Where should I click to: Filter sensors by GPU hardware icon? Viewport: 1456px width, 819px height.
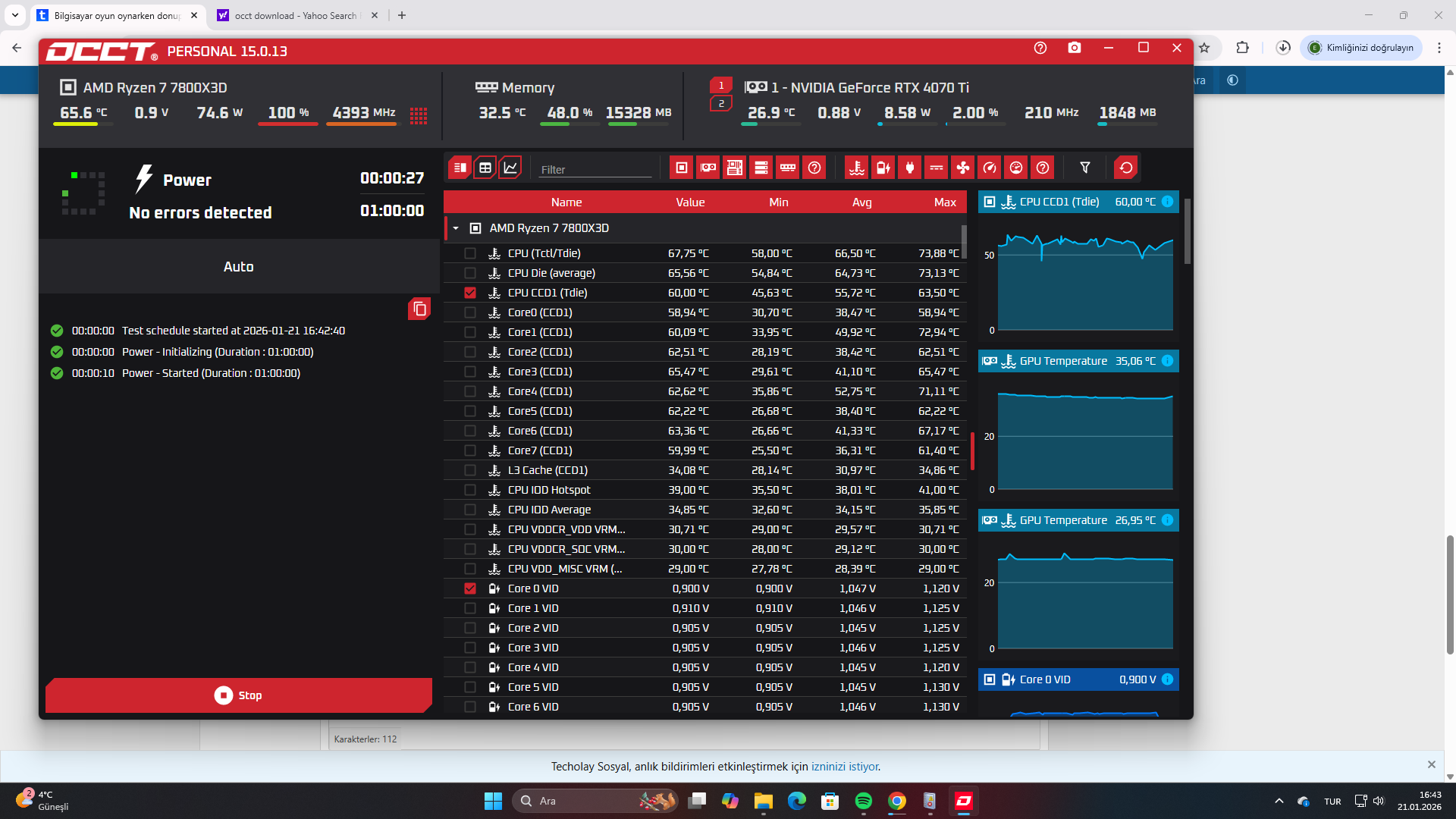[708, 168]
